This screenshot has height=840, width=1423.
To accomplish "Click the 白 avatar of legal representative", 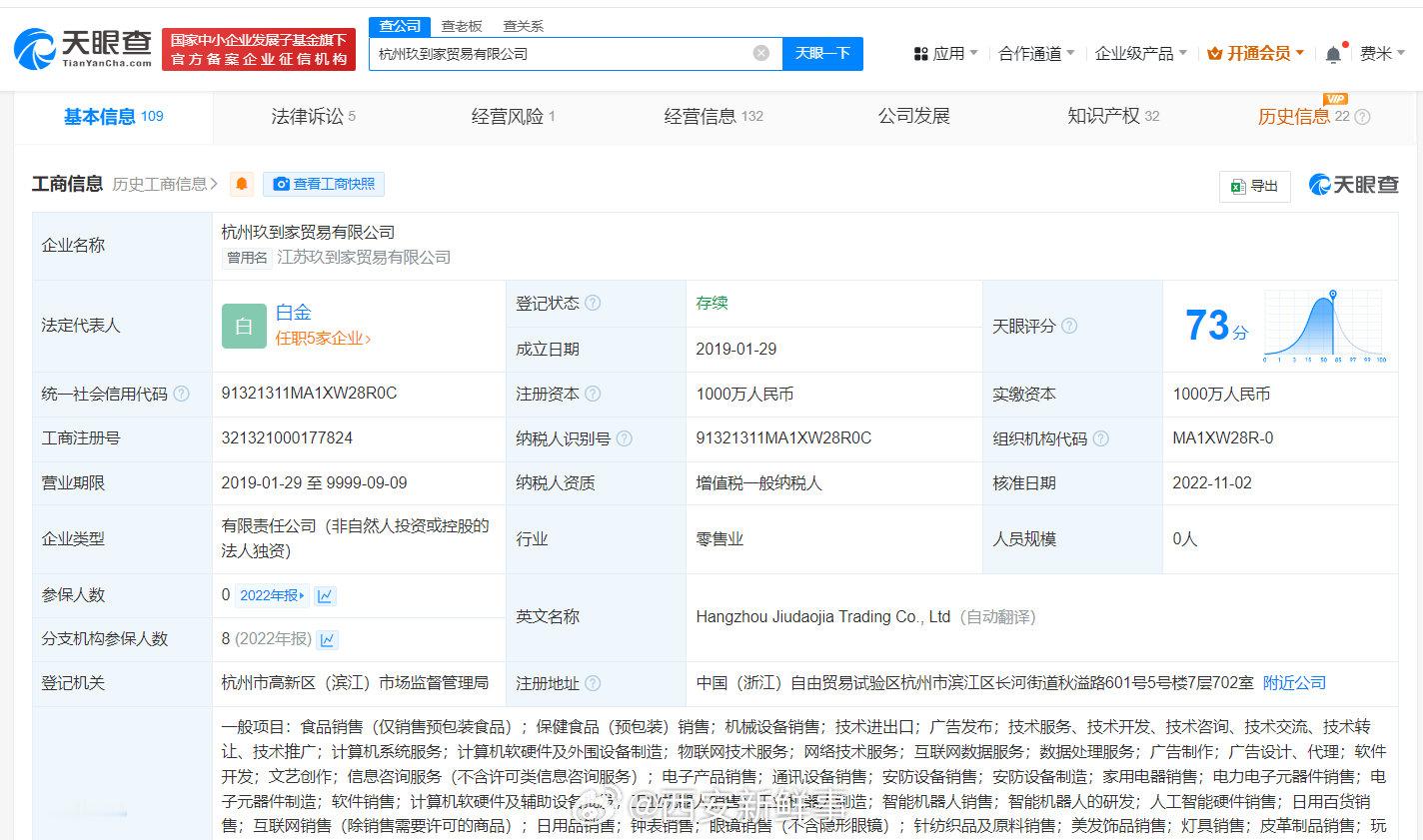I will pos(244,326).
